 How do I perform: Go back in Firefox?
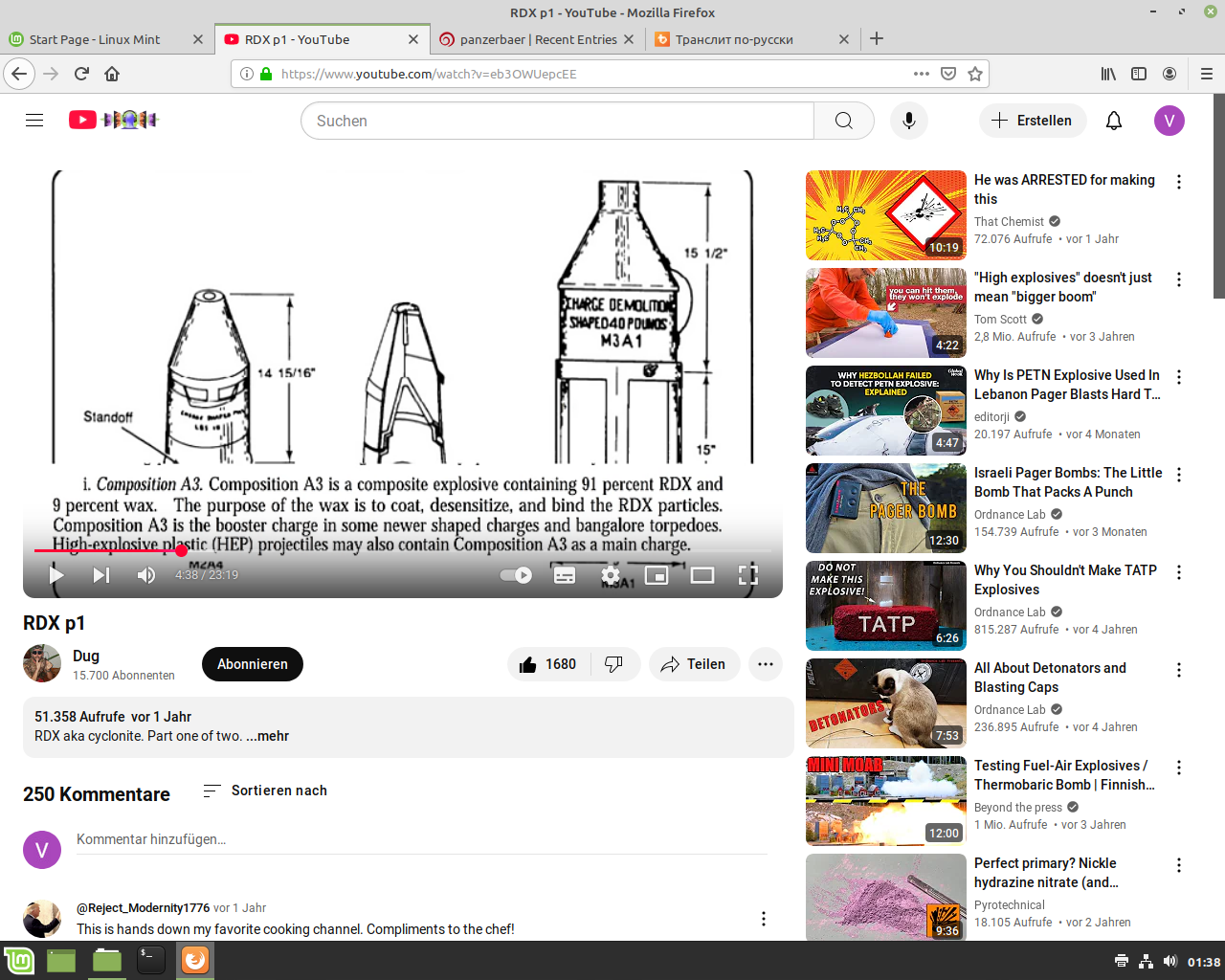(19, 74)
